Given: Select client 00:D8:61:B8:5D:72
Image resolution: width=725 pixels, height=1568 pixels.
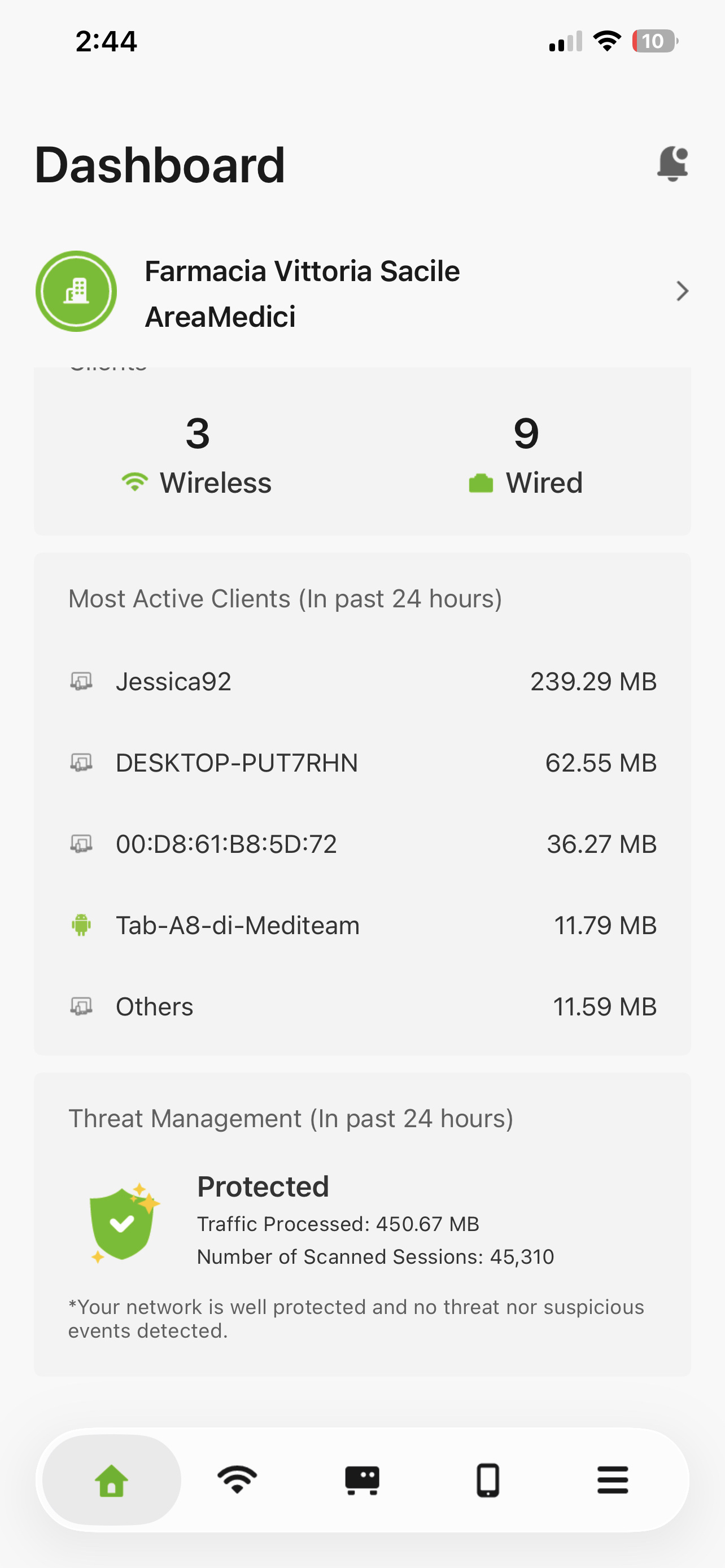Looking at the screenshot, I should [x=363, y=844].
